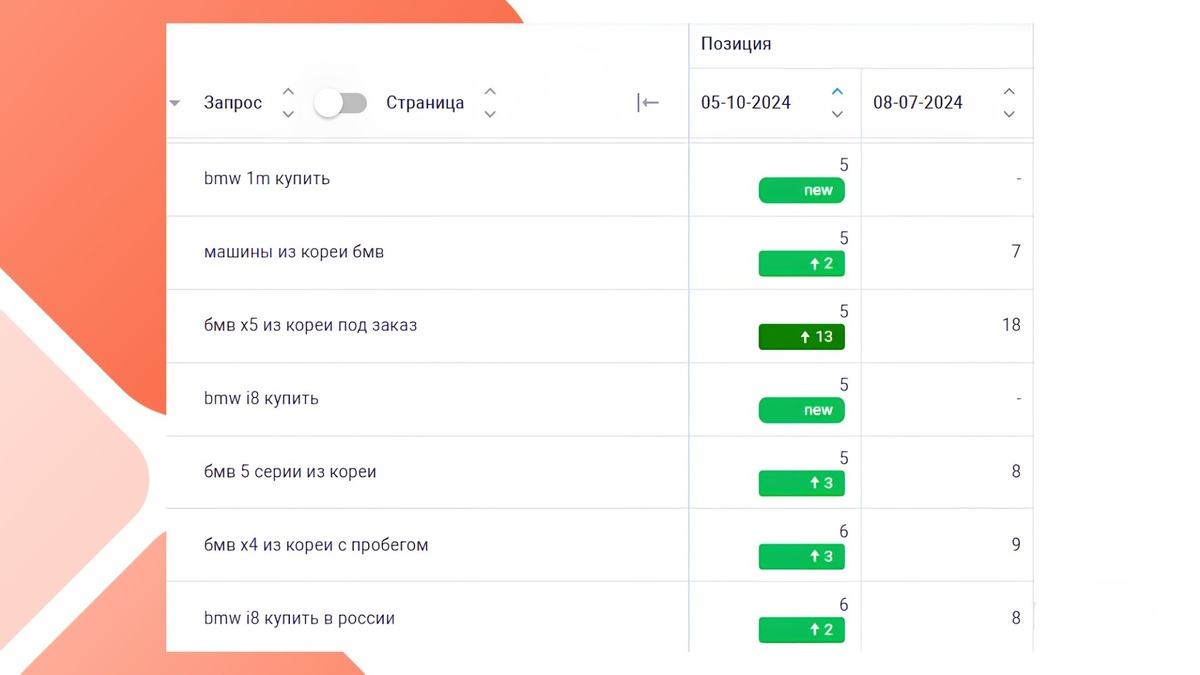Click the ascending sort arrow on Страница
The height and width of the screenshot is (675, 1200).
pos(490,90)
